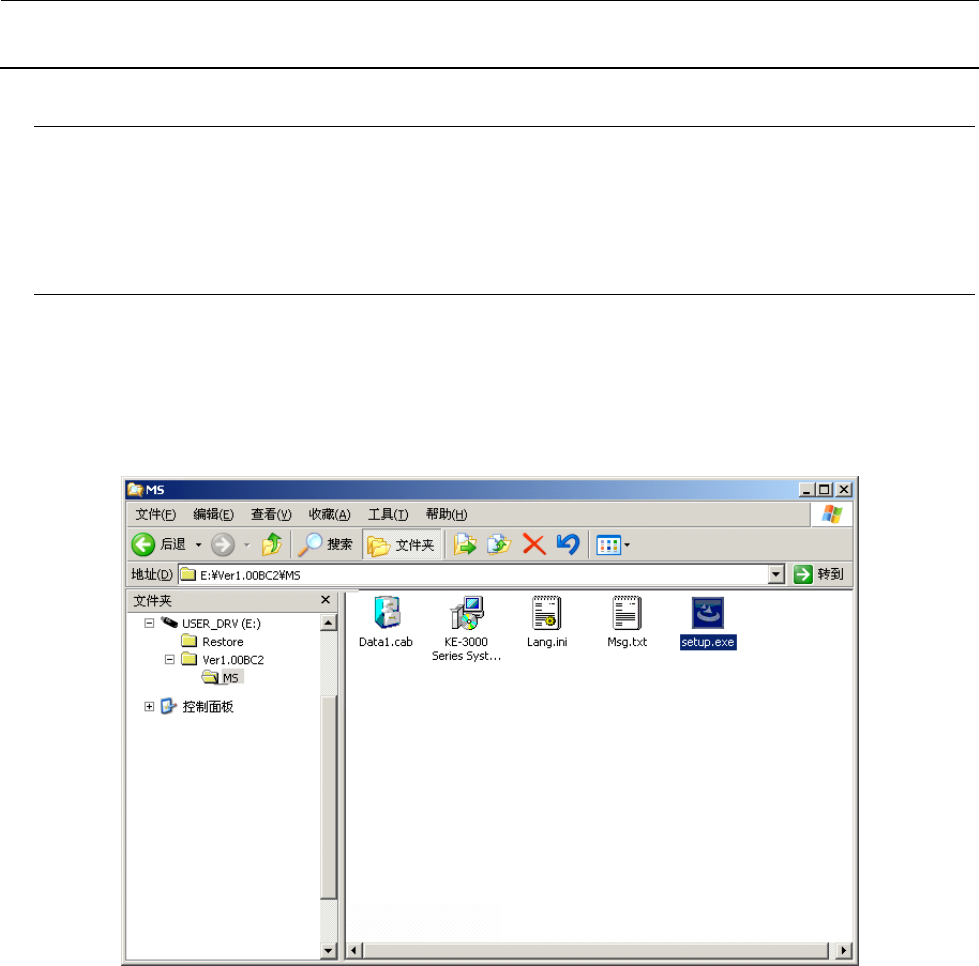This screenshot has height=966, width=979.
Task: Select the setup.exe file icon
Action: 707,613
